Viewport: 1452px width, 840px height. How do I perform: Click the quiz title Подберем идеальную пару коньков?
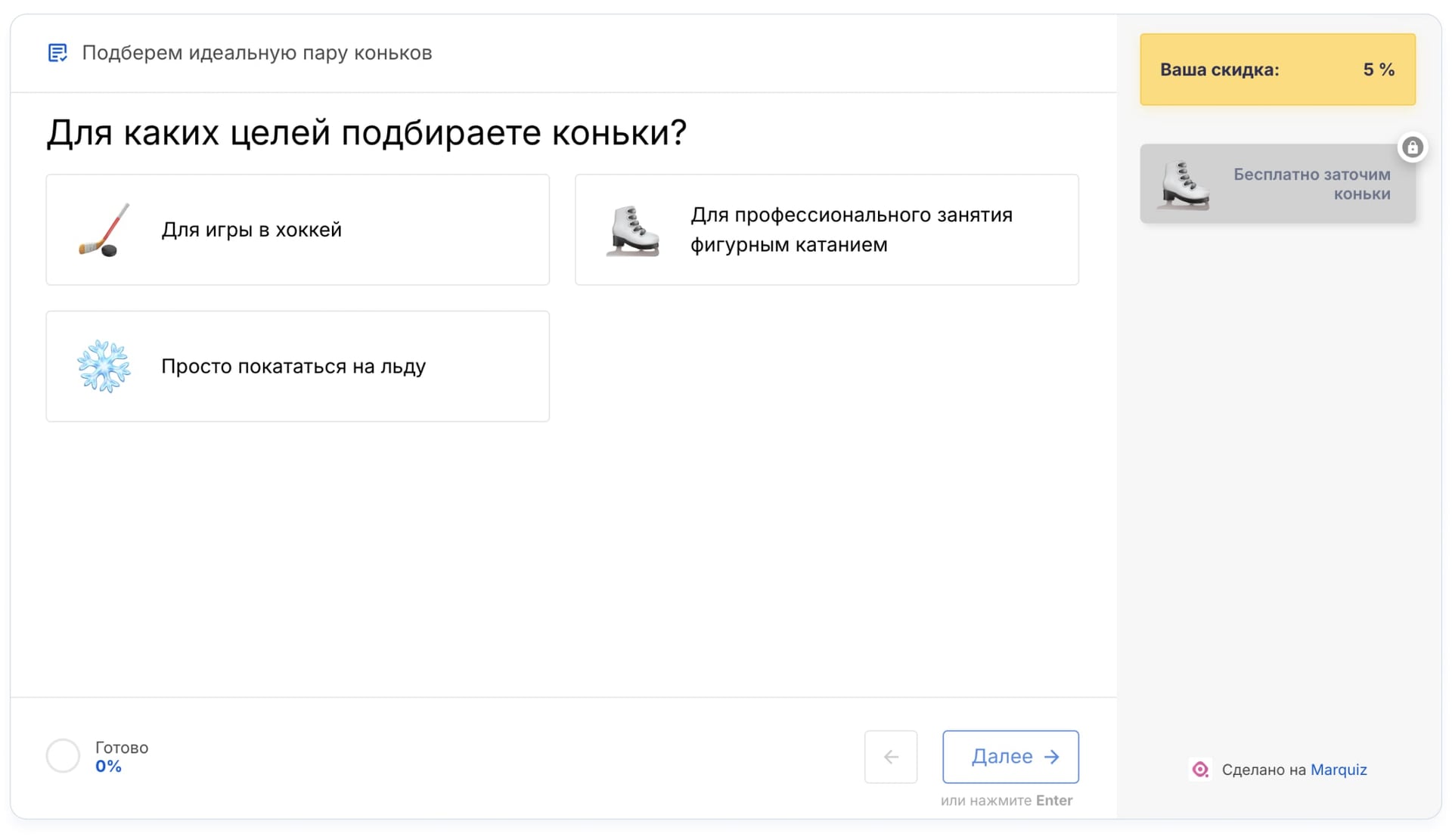[257, 53]
